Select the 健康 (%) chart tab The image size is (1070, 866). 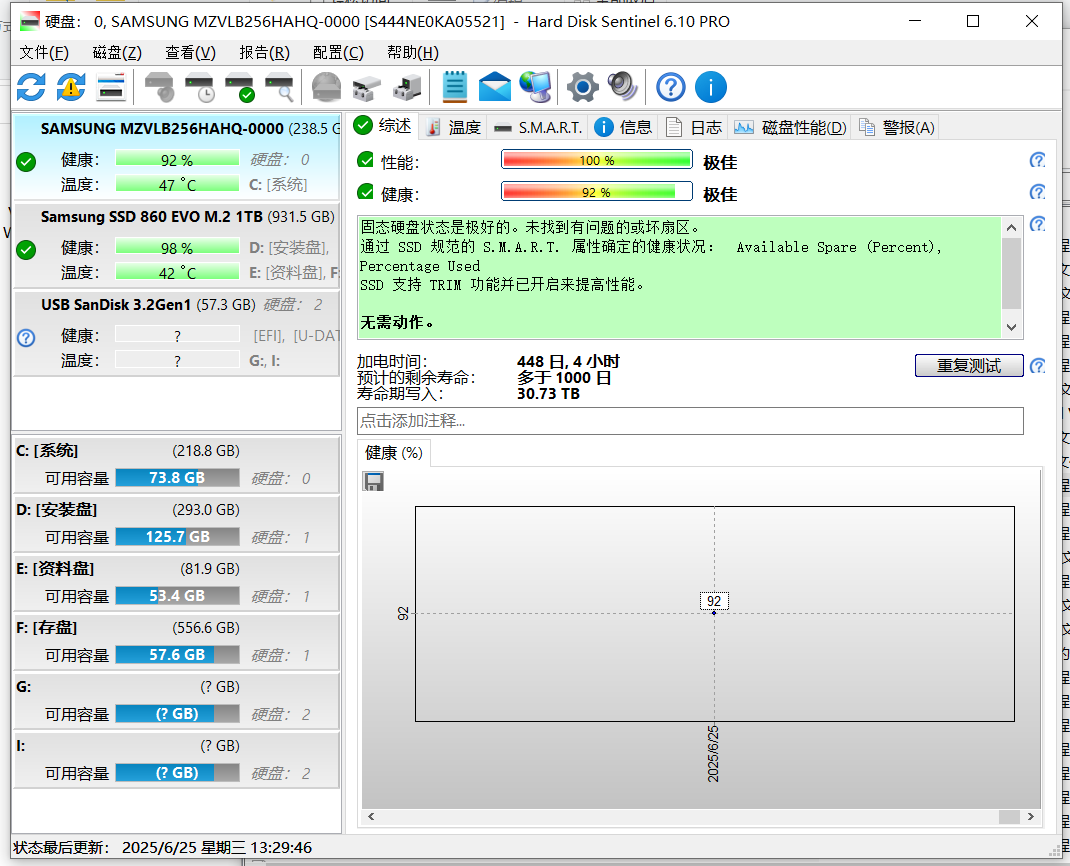pyautogui.click(x=394, y=453)
